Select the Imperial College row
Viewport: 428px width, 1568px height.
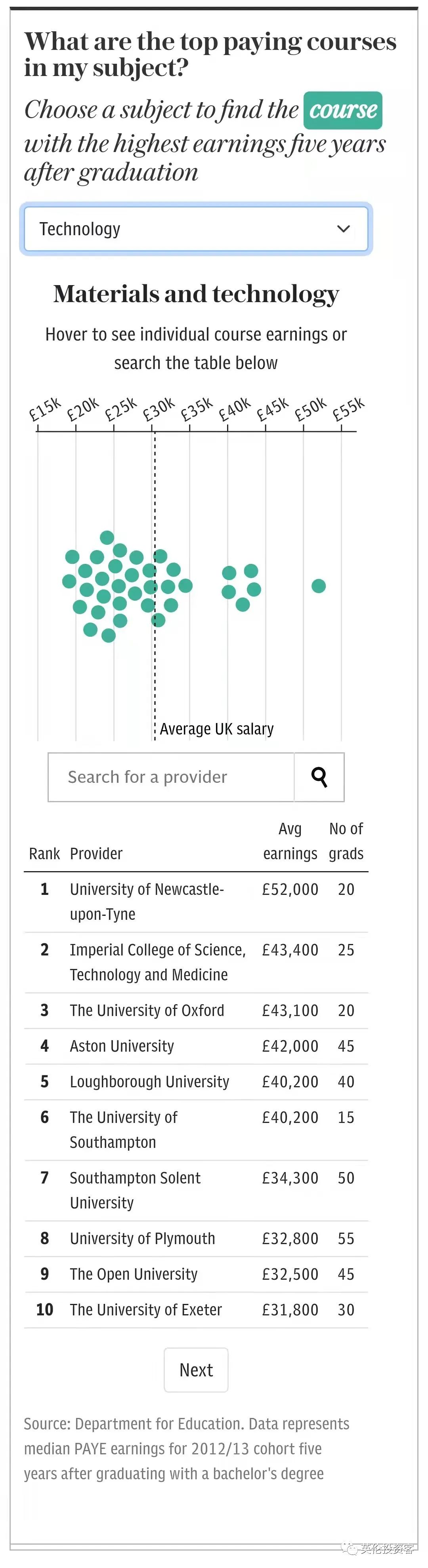click(x=196, y=962)
